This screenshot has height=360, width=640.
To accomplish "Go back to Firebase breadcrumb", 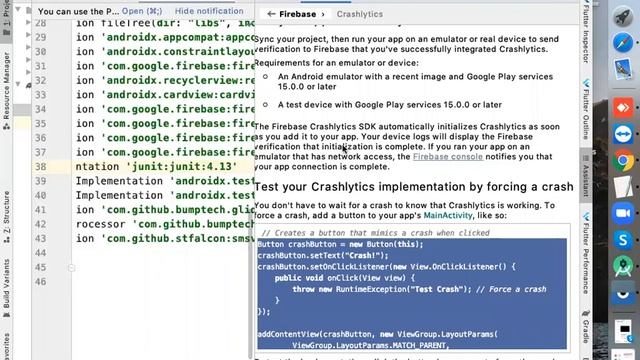I will click(x=297, y=14).
